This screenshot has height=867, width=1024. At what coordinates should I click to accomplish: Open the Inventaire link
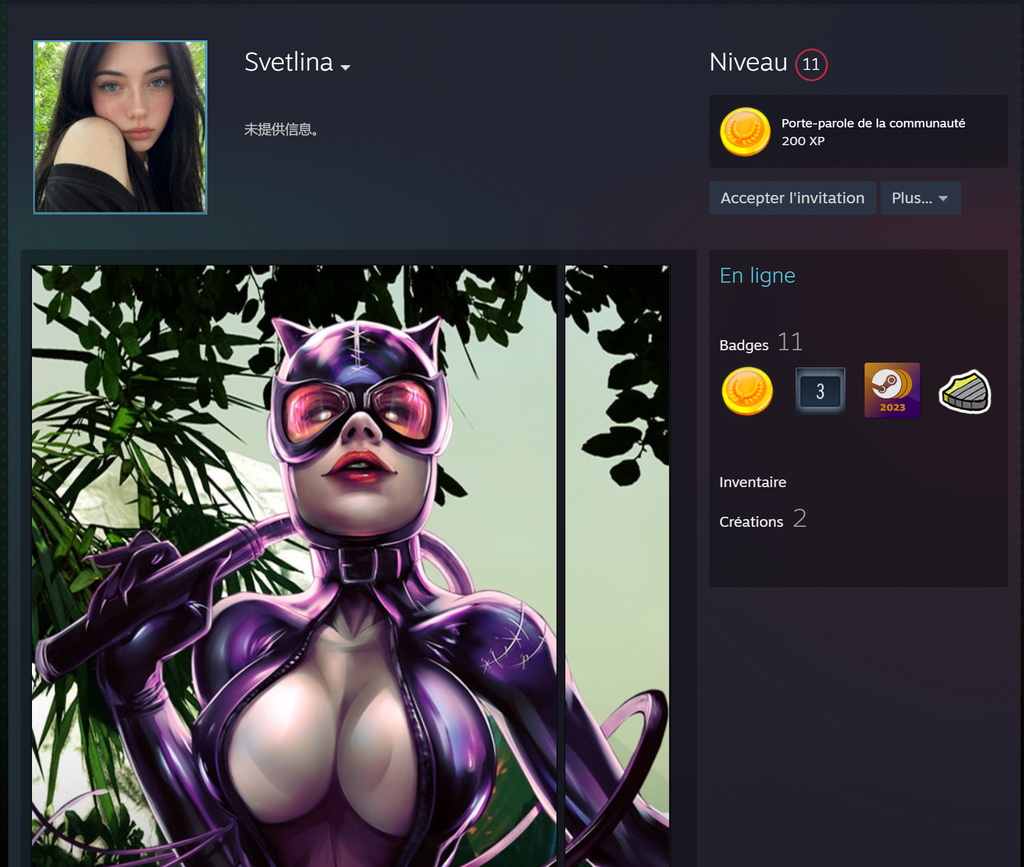[x=752, y=482]
